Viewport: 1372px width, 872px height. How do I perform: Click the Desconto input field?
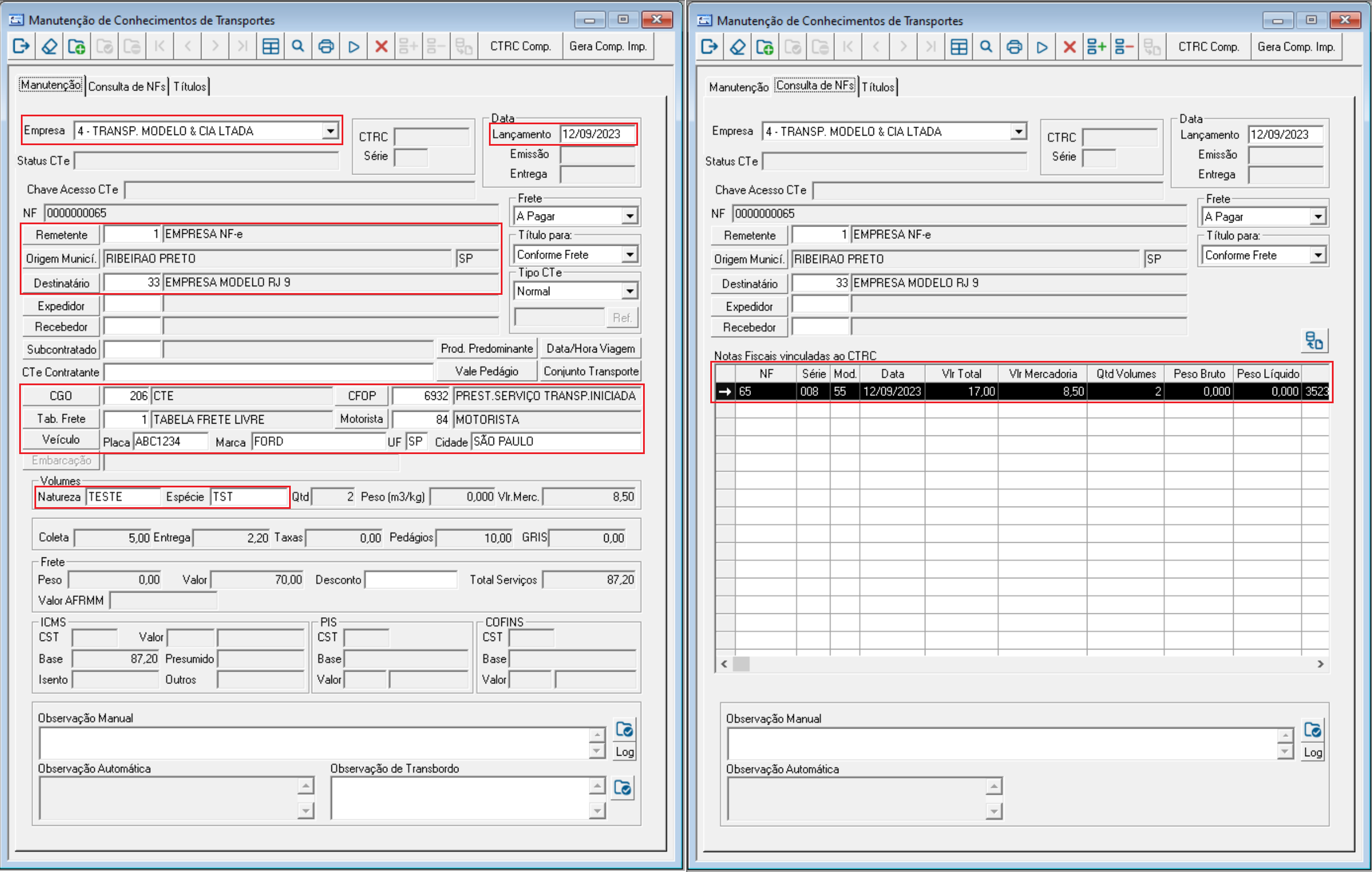pyautogui.click(x=410, y=579)
